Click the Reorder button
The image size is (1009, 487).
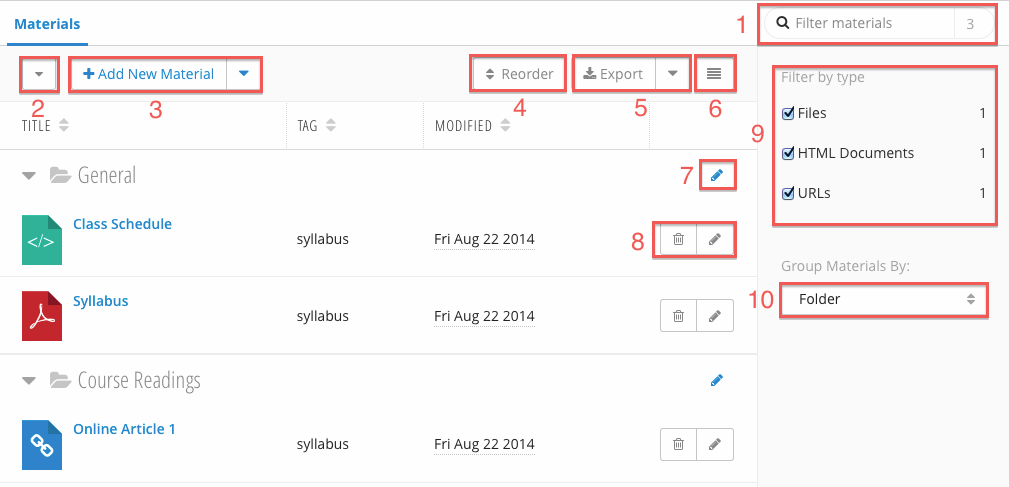click(519, 74)
